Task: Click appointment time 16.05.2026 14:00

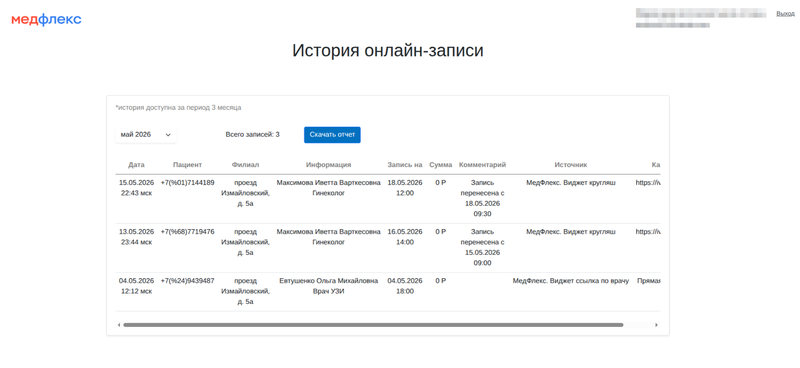Action: 405,237
